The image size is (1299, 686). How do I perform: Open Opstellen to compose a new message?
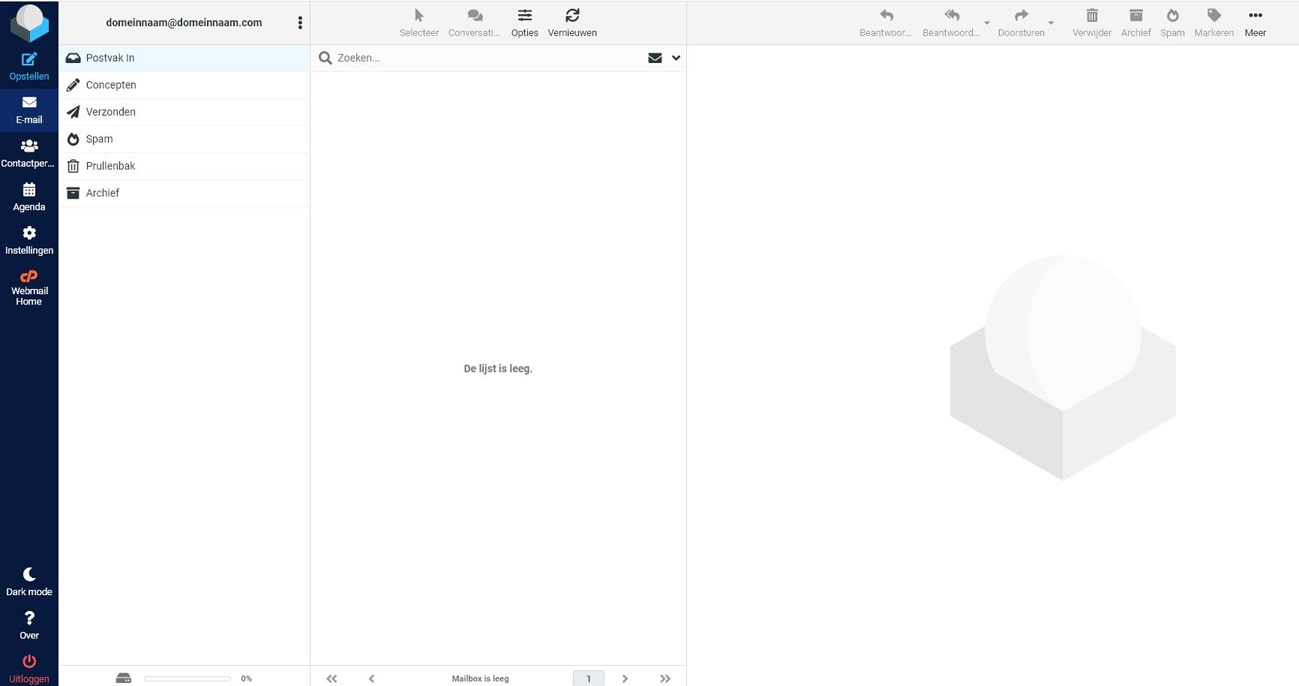click(x=29, y=66)
